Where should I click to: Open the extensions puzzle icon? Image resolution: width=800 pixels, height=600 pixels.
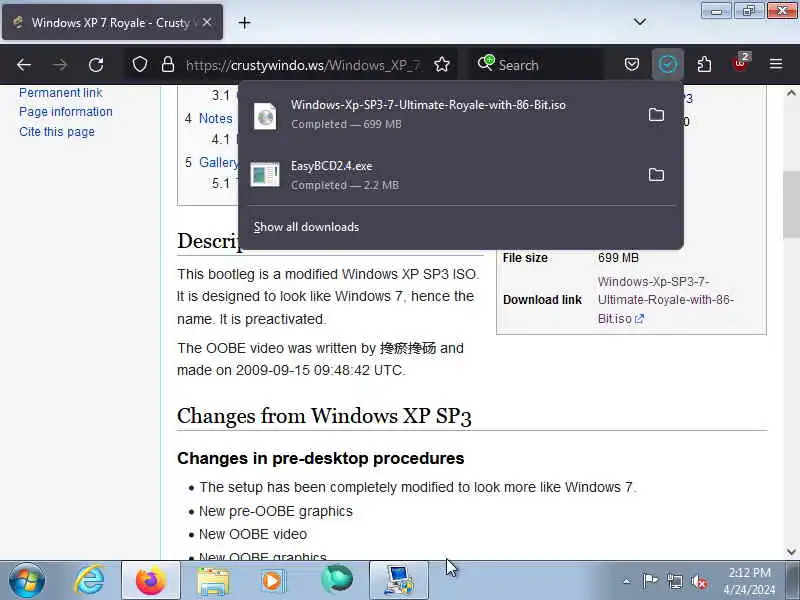pyautogui.click(x=704, y=64)
